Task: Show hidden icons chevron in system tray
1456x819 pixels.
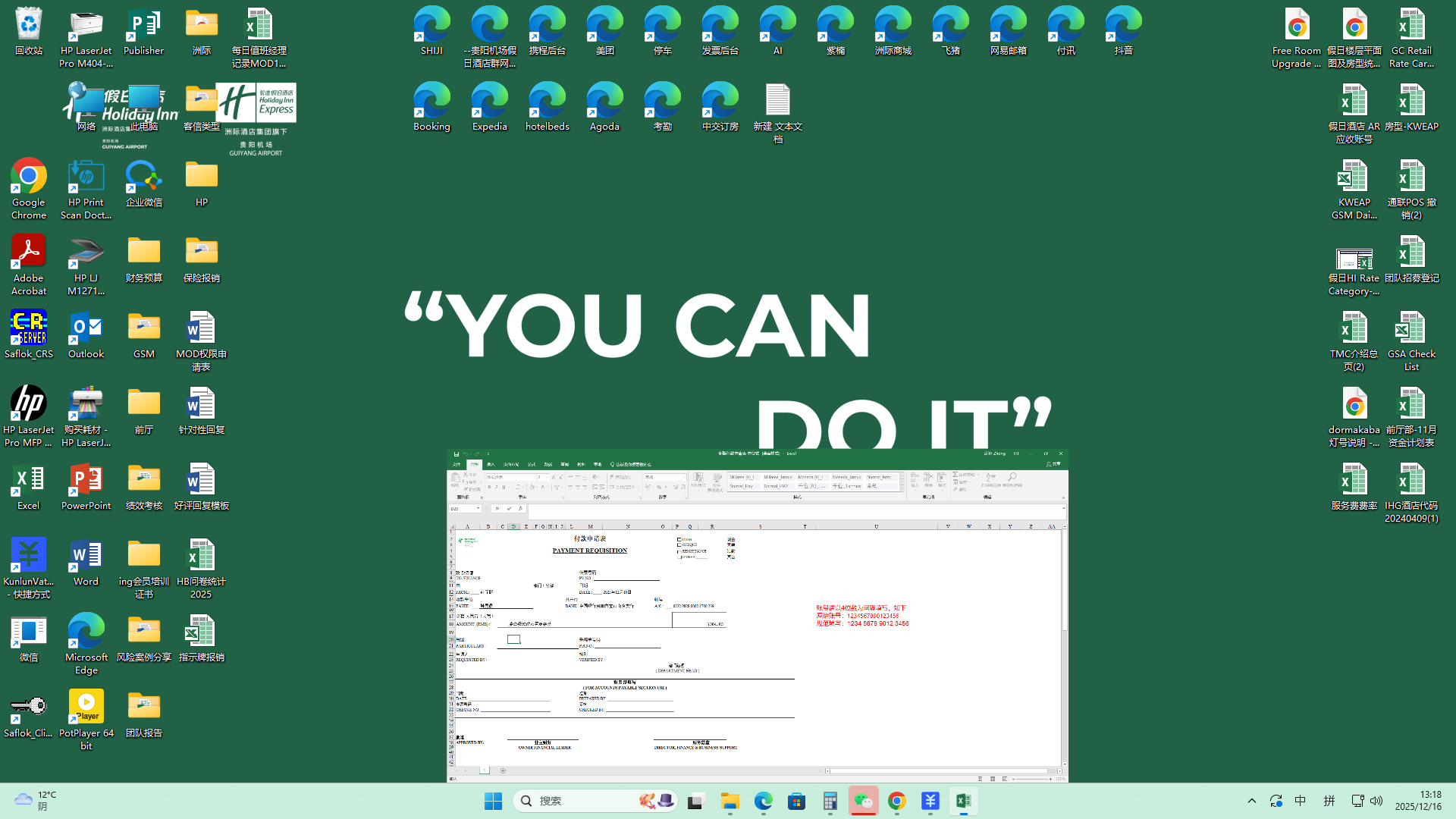Action: pos(1252,801)
